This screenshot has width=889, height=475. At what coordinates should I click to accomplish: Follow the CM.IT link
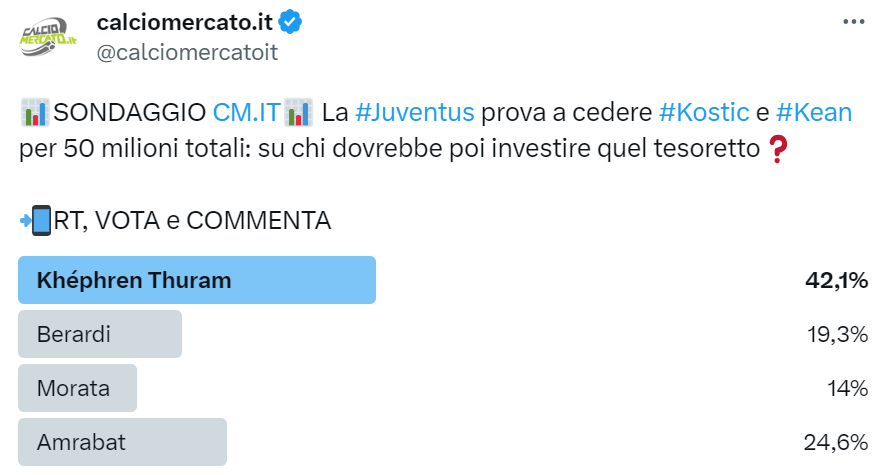pyautogui.click(x=246, y=112)
